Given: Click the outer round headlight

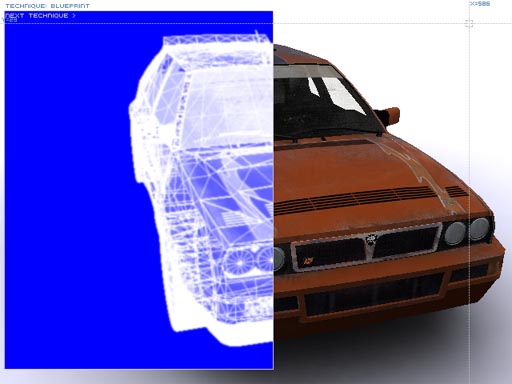Looking at the screenshot, I should coord(480,229).
